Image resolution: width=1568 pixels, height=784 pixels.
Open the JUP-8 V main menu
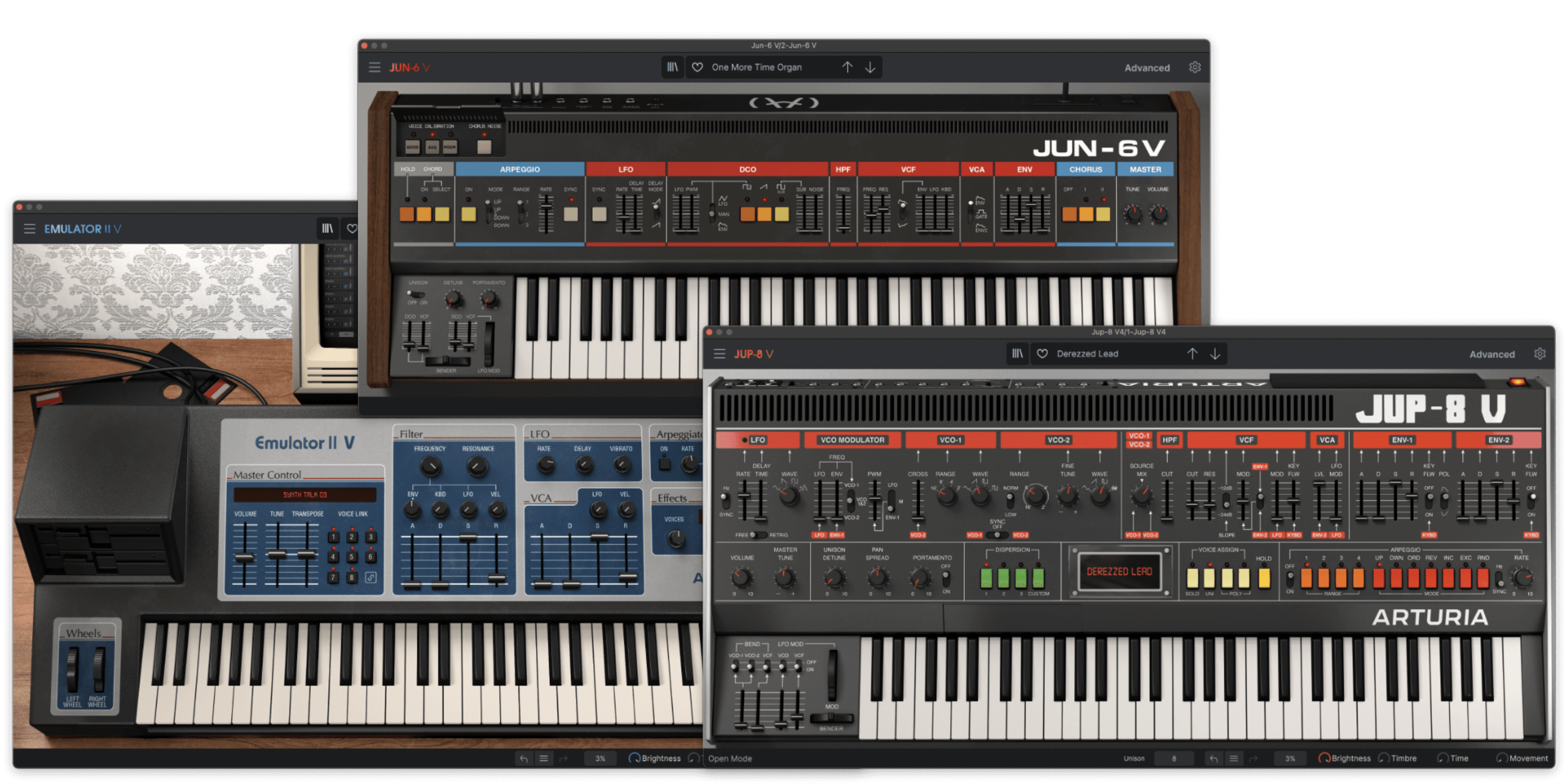(x=720, y=354)
